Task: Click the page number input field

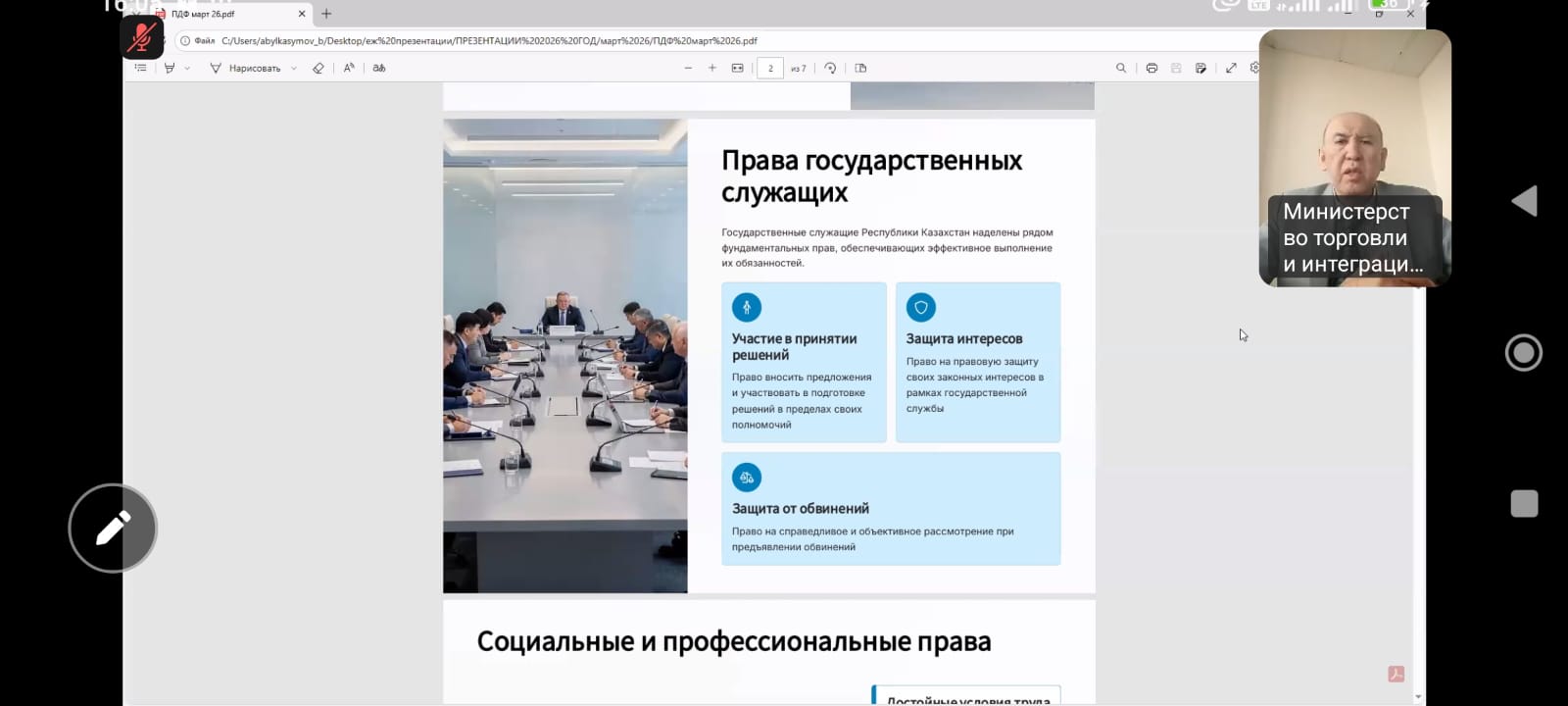Action: [770, 68]
